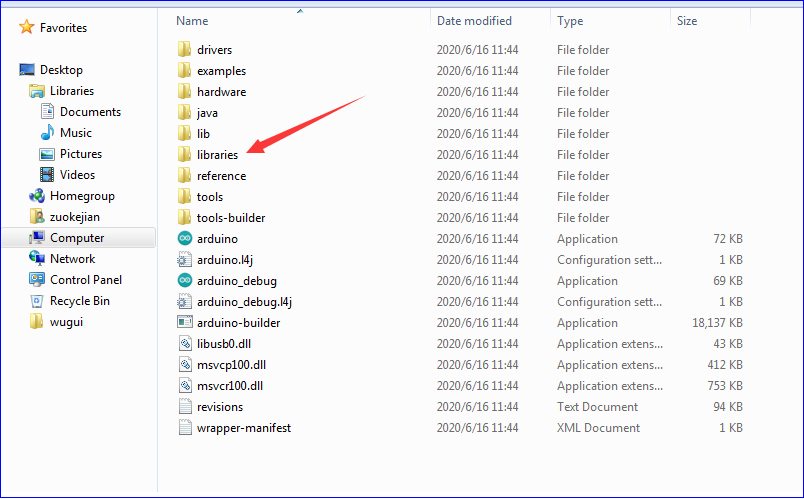Click the libusb0.dll file icon
The image size is (804, 499).
(x=185, y=344)
